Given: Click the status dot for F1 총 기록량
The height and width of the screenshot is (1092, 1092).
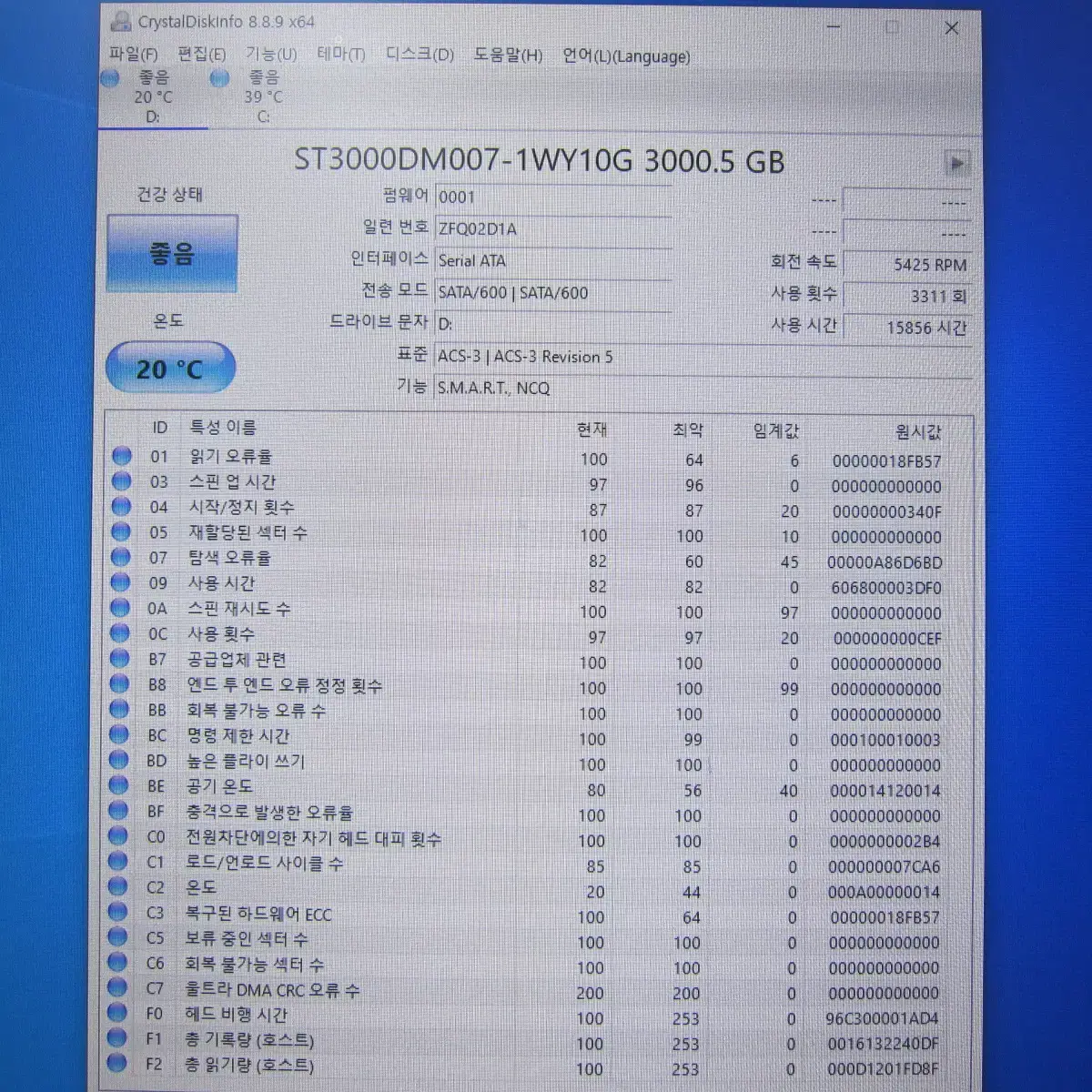Looking at the screenshot, I should pyautogui.click(x=116, y=1037).
